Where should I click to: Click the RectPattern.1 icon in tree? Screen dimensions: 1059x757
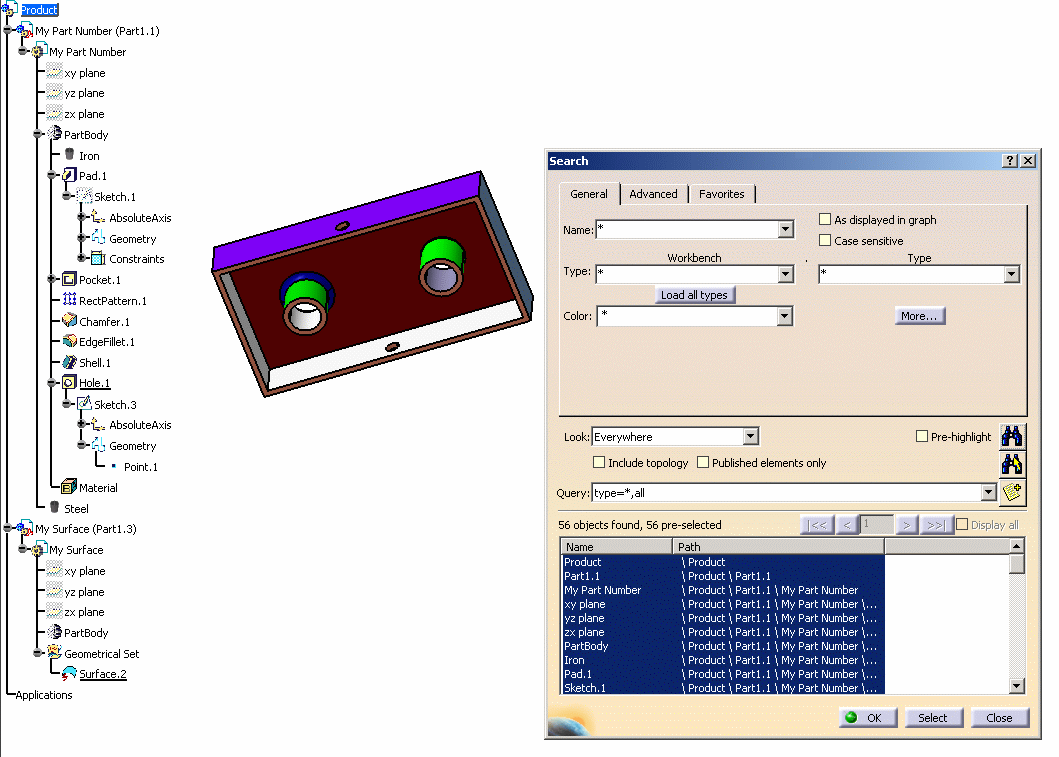[69, 301]
